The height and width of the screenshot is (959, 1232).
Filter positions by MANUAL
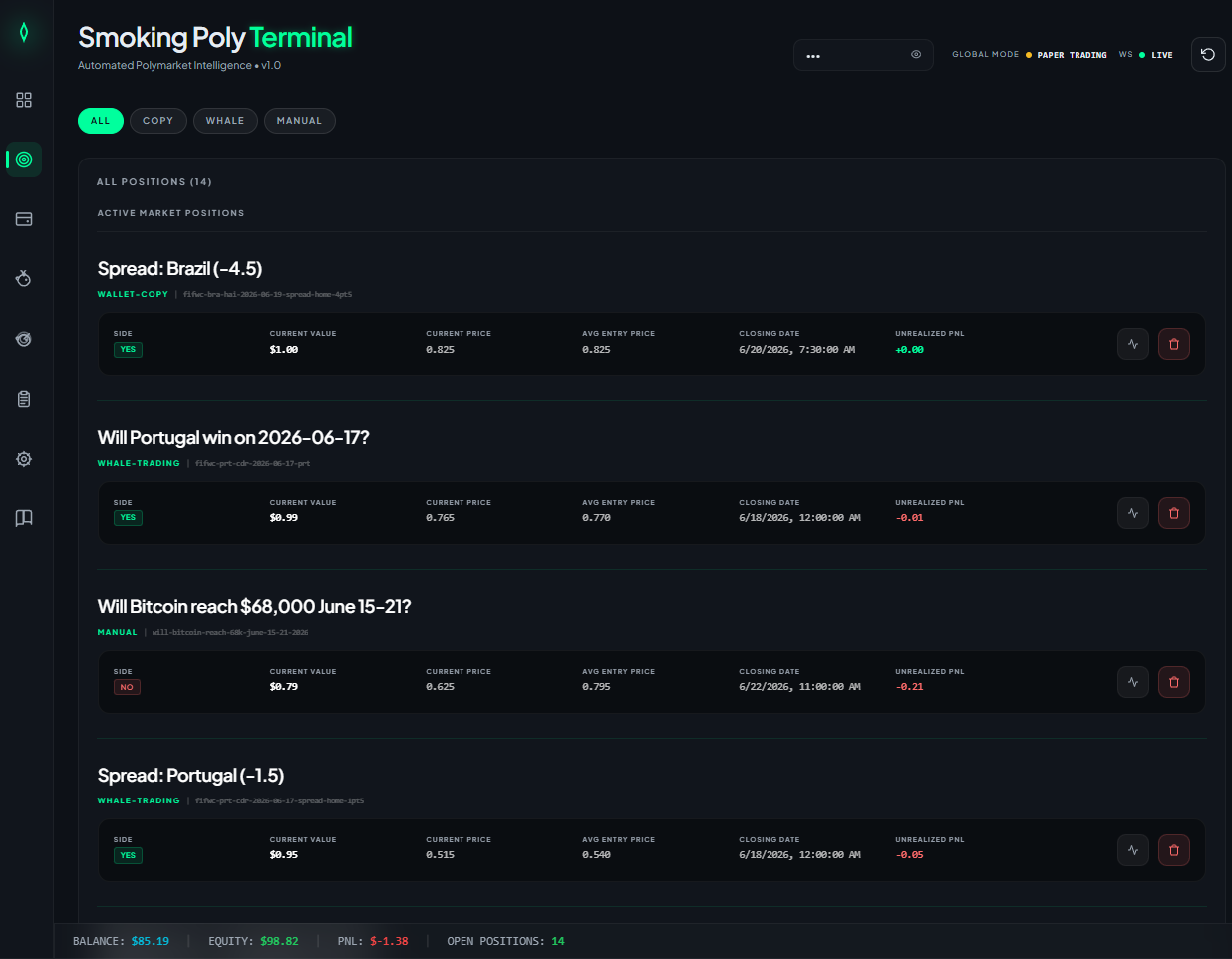pos(299,121)
